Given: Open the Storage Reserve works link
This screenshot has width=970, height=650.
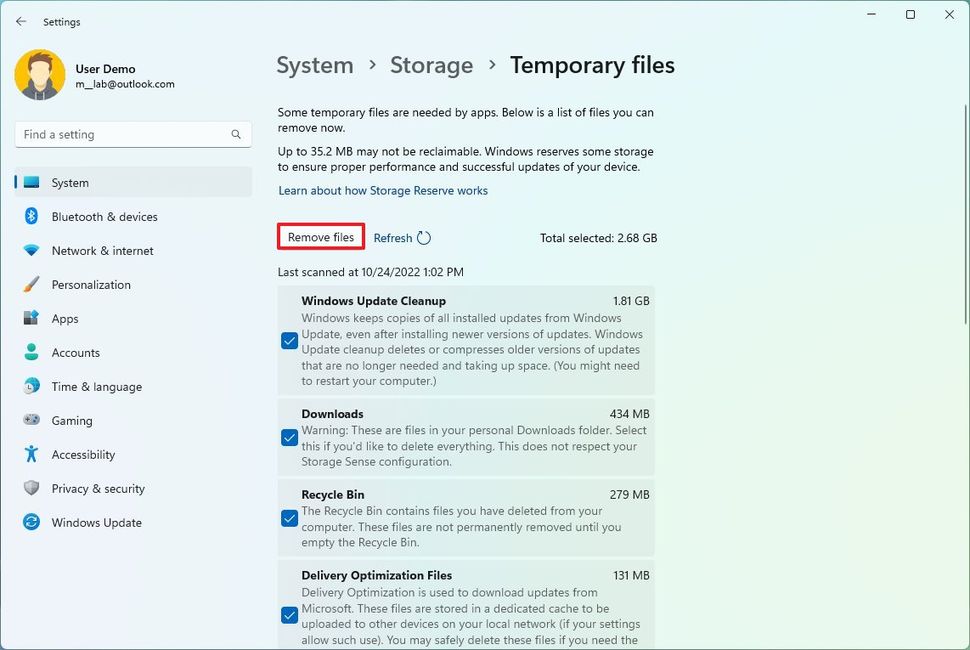Looking at the screenshot, I should point(382,190).
